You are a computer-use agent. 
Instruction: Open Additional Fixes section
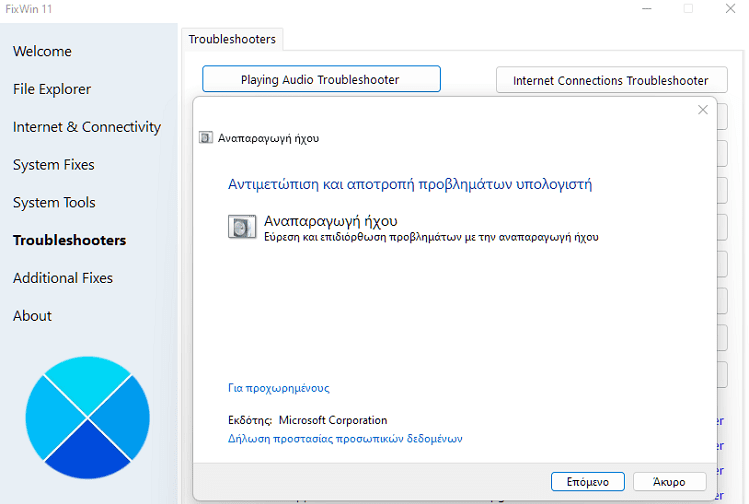coord(63,278)
